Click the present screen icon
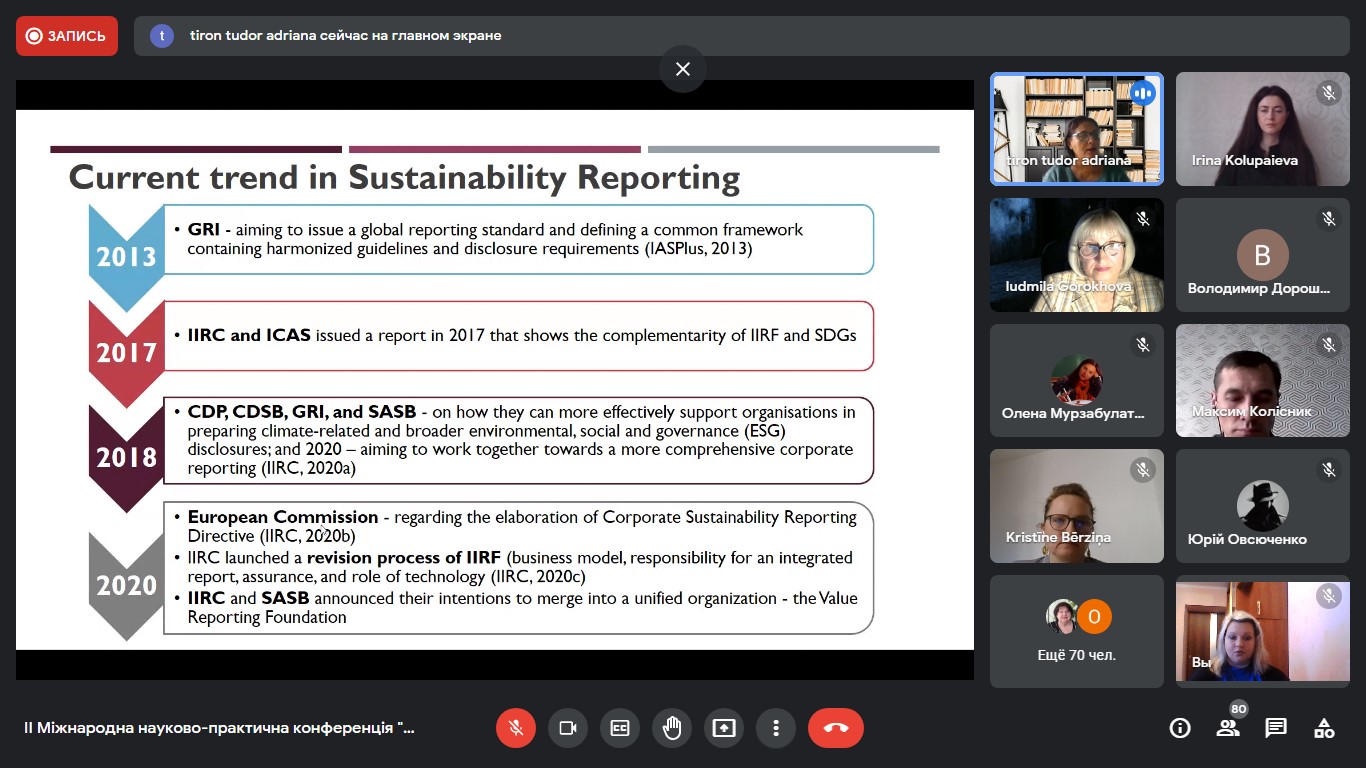 pos(724,728)
